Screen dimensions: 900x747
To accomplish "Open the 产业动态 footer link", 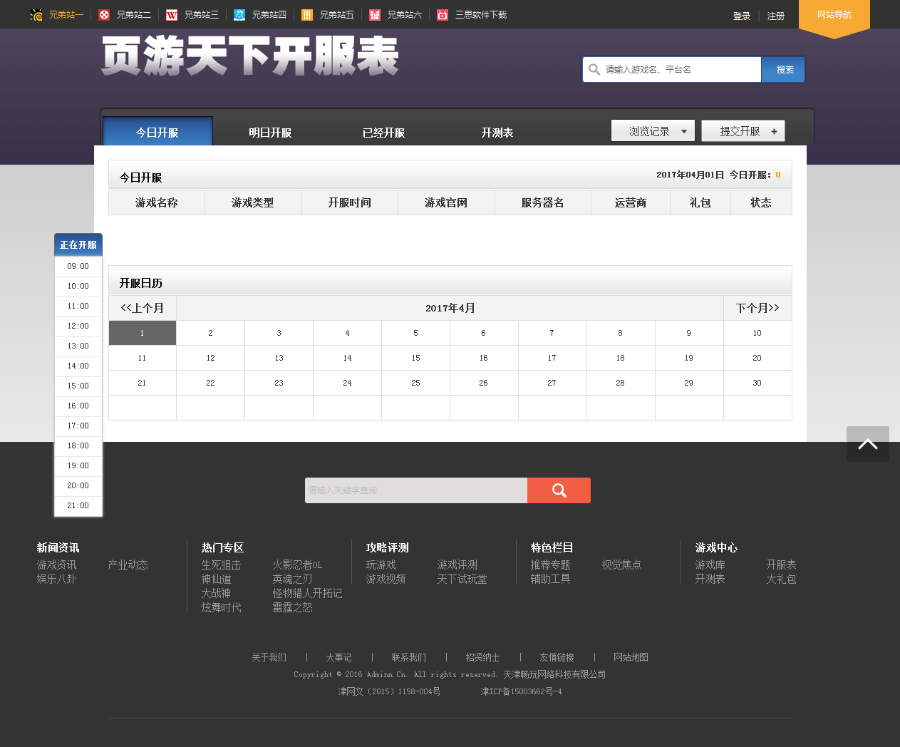I will click(128, 565).
